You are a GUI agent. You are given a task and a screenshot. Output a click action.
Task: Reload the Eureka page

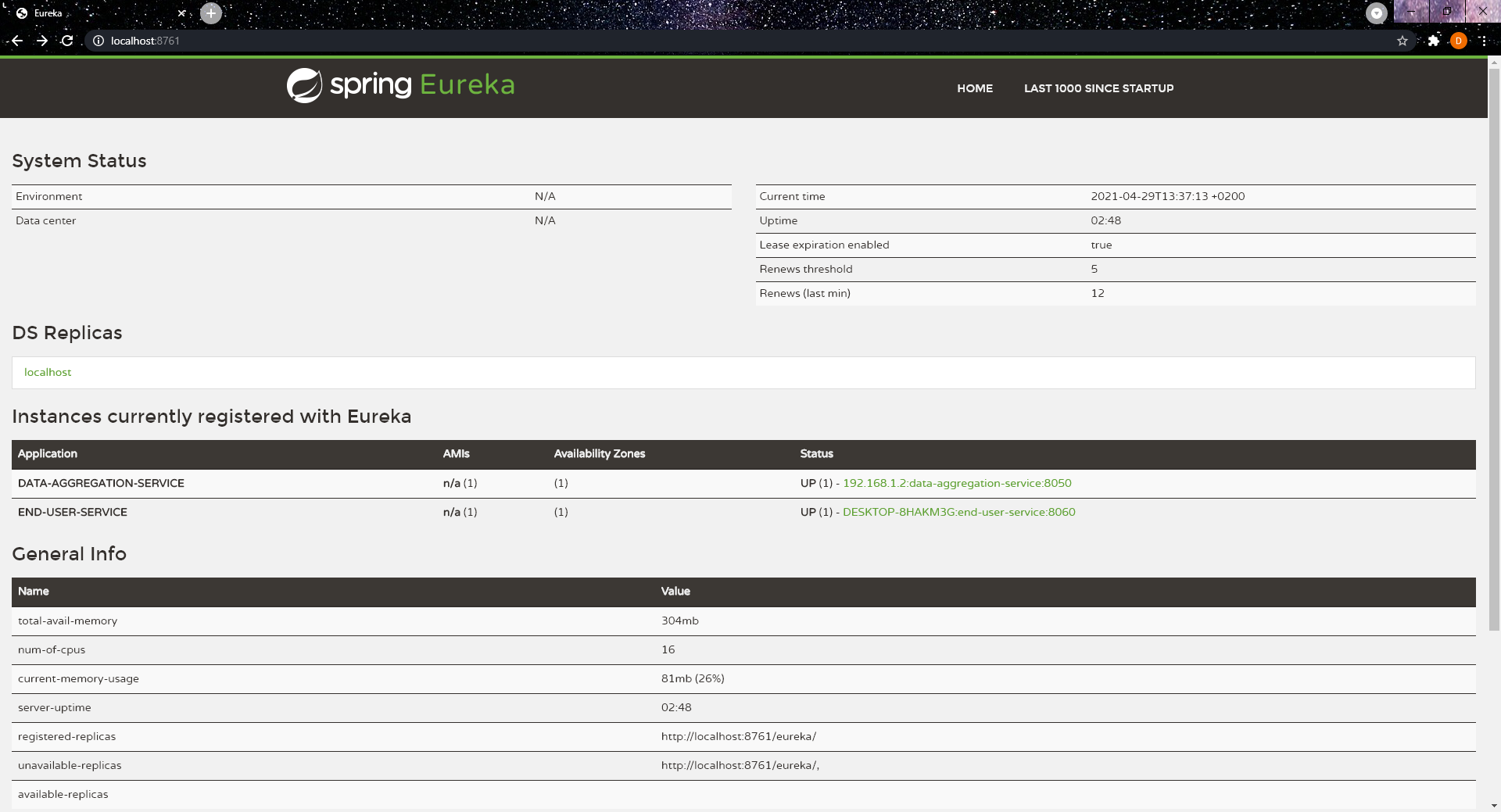67,41
